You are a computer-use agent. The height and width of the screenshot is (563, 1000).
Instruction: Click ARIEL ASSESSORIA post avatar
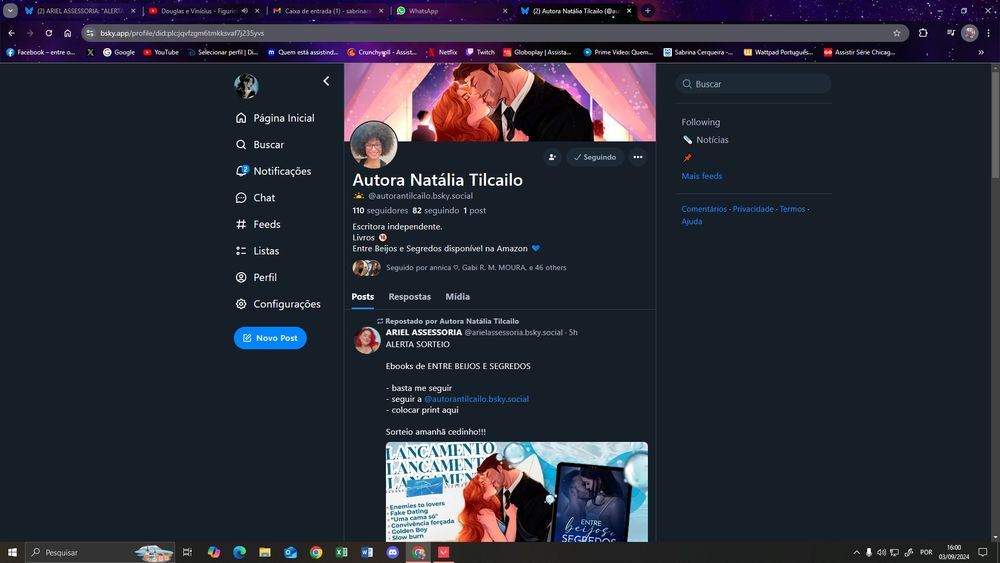point(367,340)
